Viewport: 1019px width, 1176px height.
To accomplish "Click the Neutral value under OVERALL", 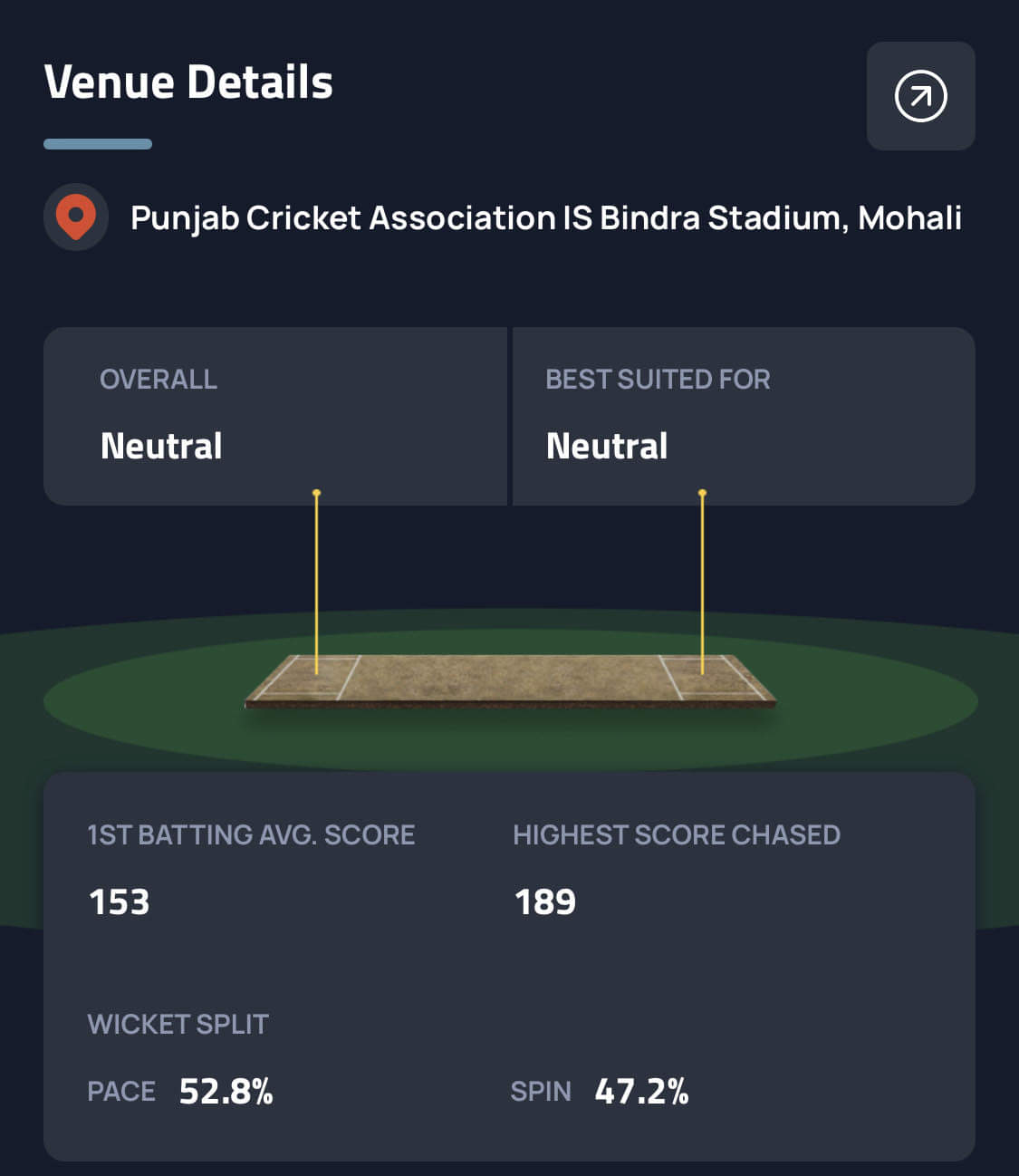I will pos(161,446).
